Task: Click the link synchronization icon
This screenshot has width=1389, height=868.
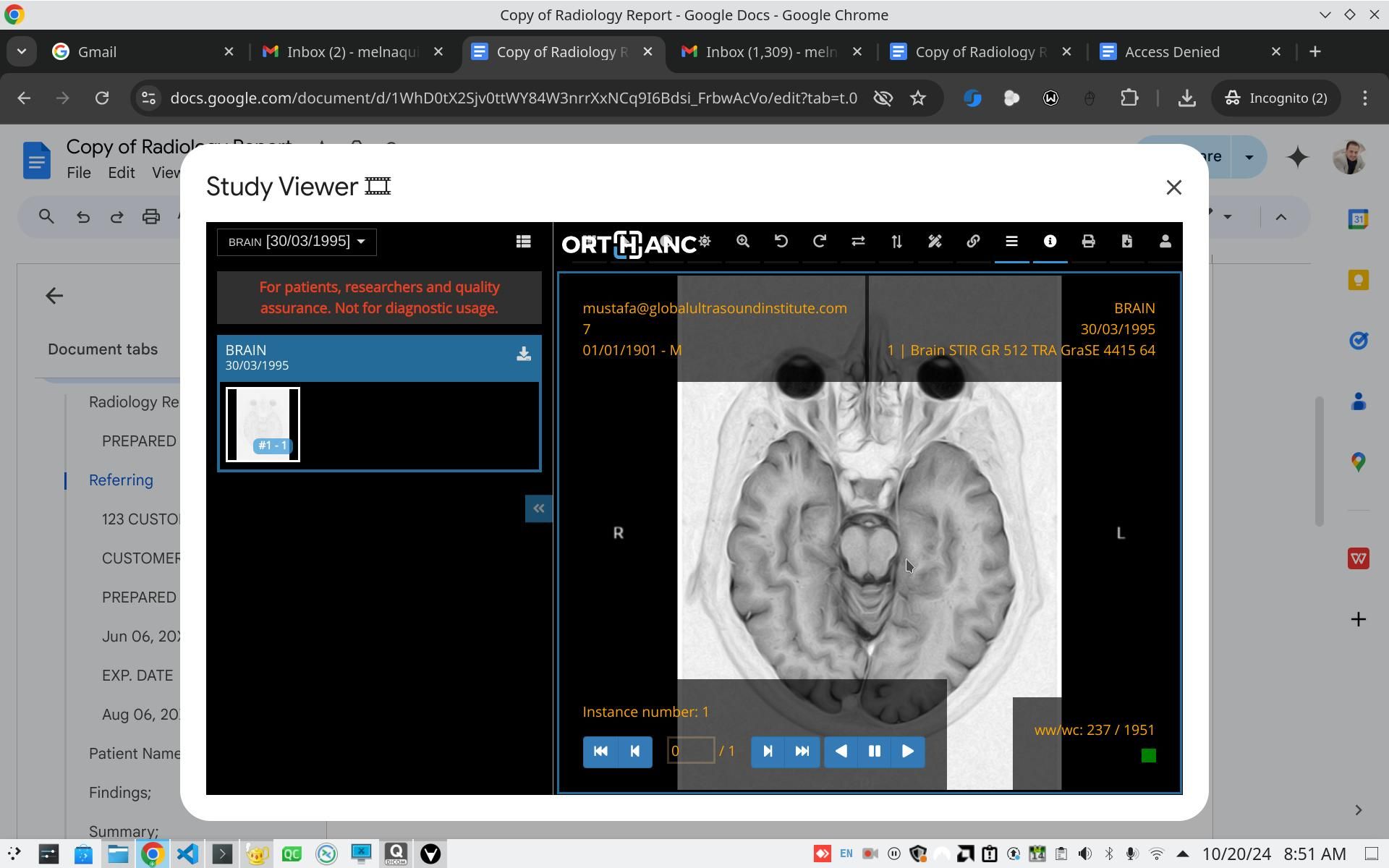Action: [972, 242]
